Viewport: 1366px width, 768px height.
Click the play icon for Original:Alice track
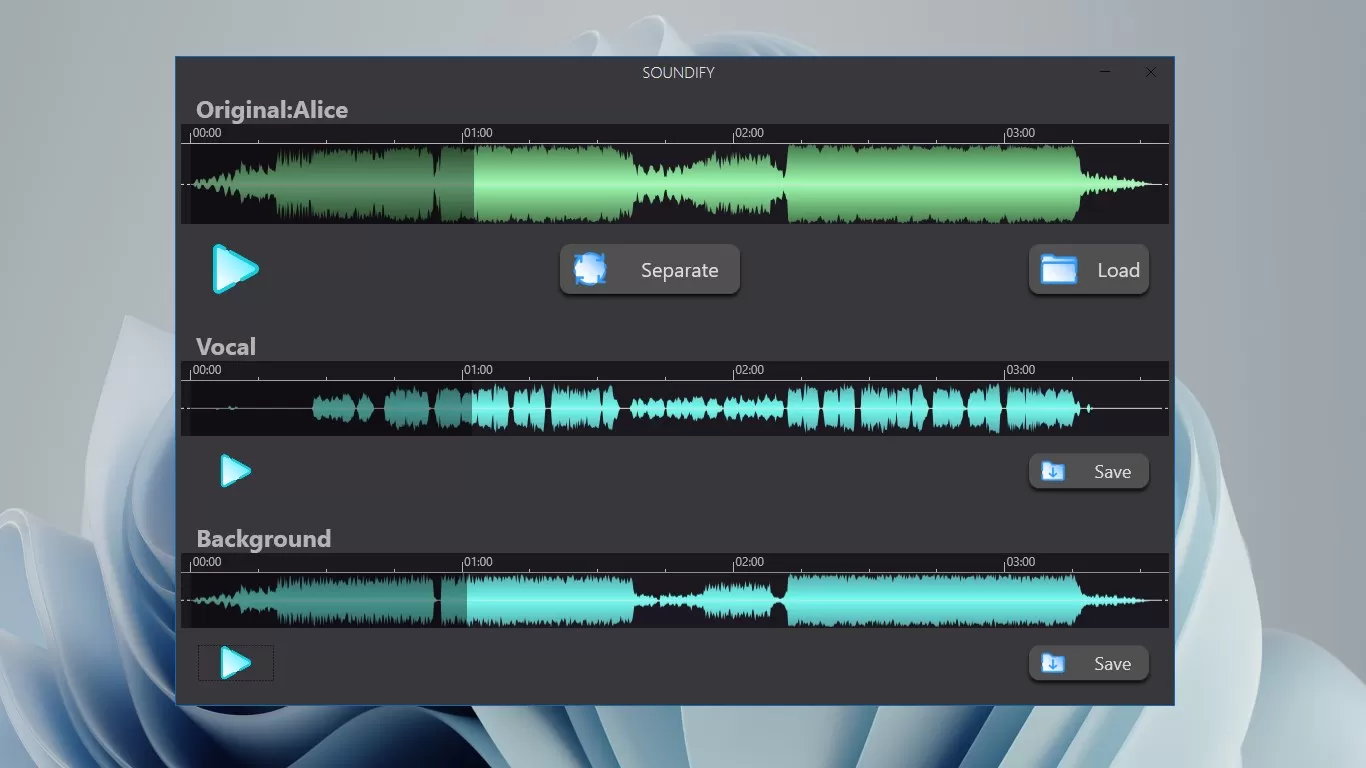[236, 269]
